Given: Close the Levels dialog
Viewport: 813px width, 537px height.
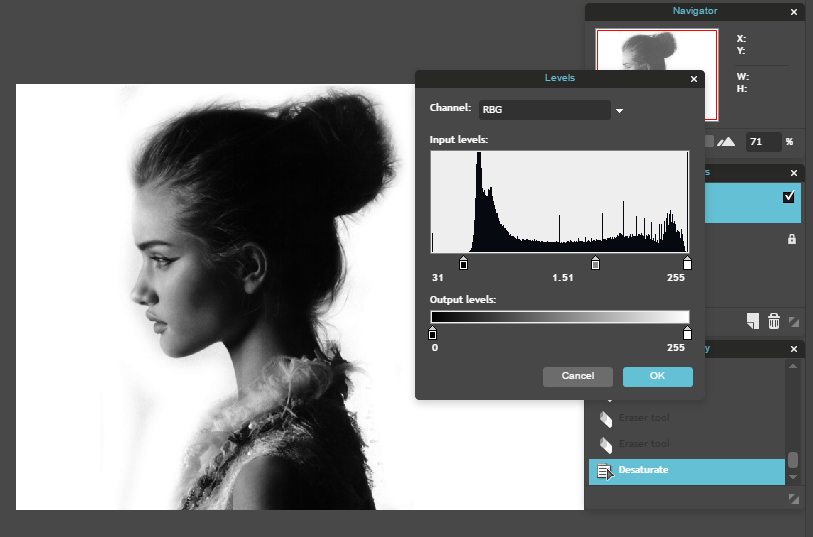Looking at the screenshot, I should pos(694,79).
